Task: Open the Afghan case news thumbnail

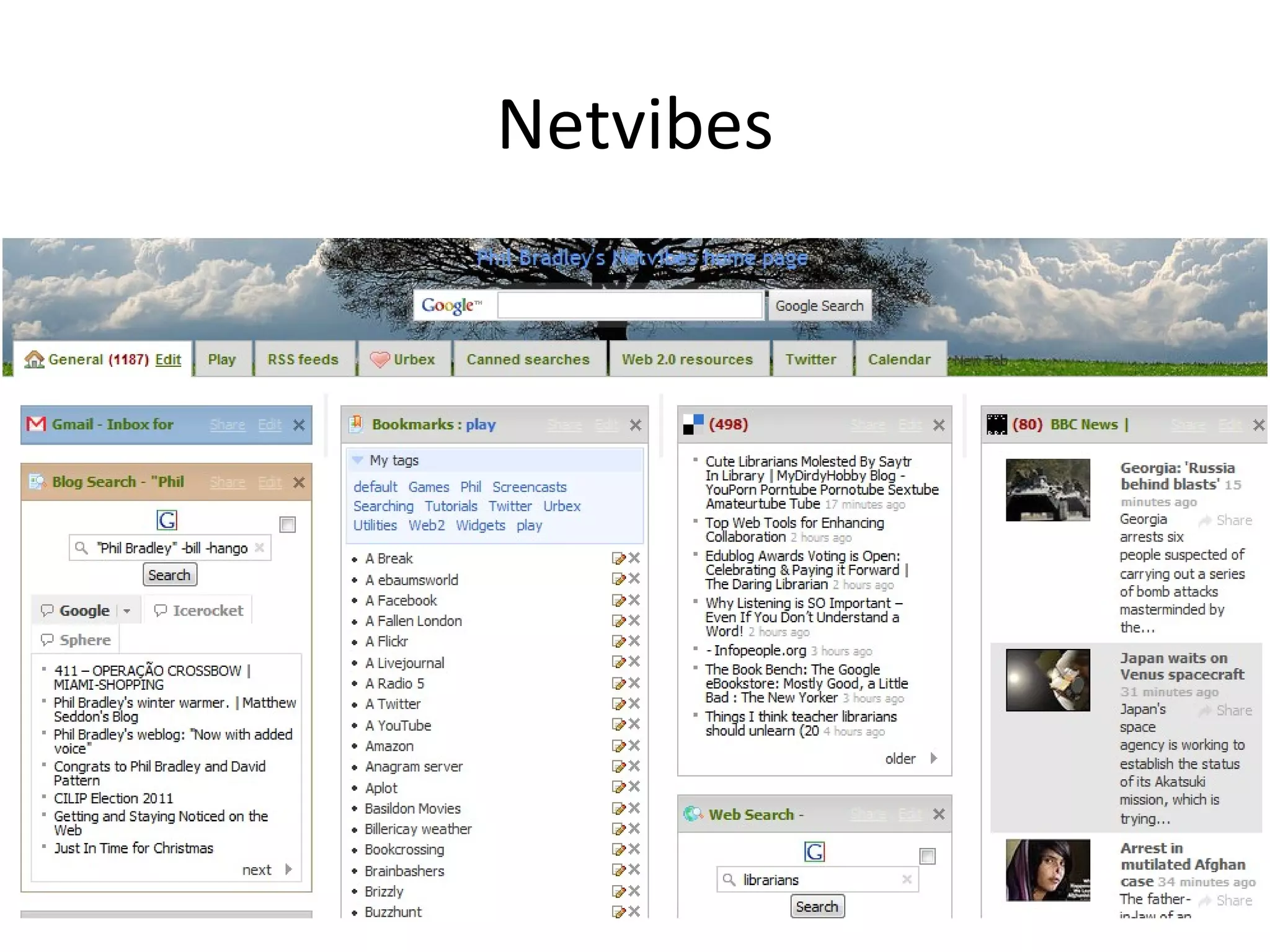Action: click(1047, 870)
